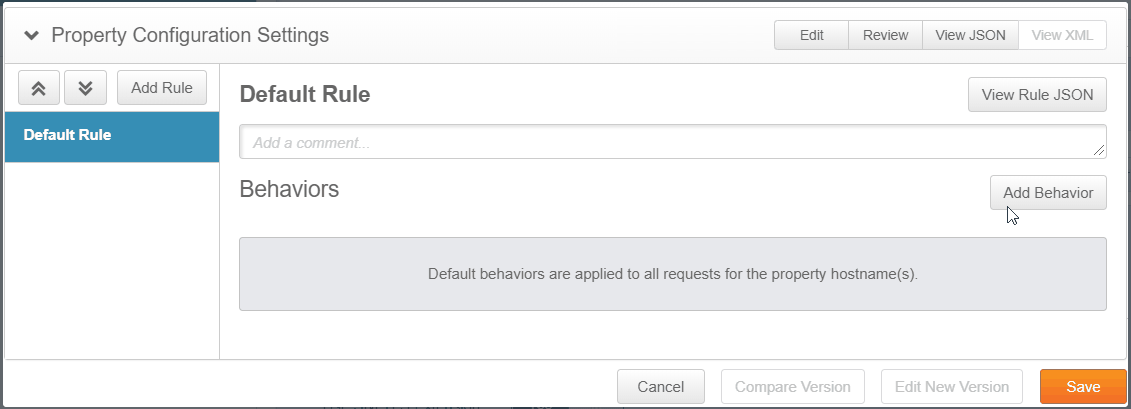The width and height of the screenshot is (1131, 409).
Task: Click the Add Behavior button
Action: 1048,193
